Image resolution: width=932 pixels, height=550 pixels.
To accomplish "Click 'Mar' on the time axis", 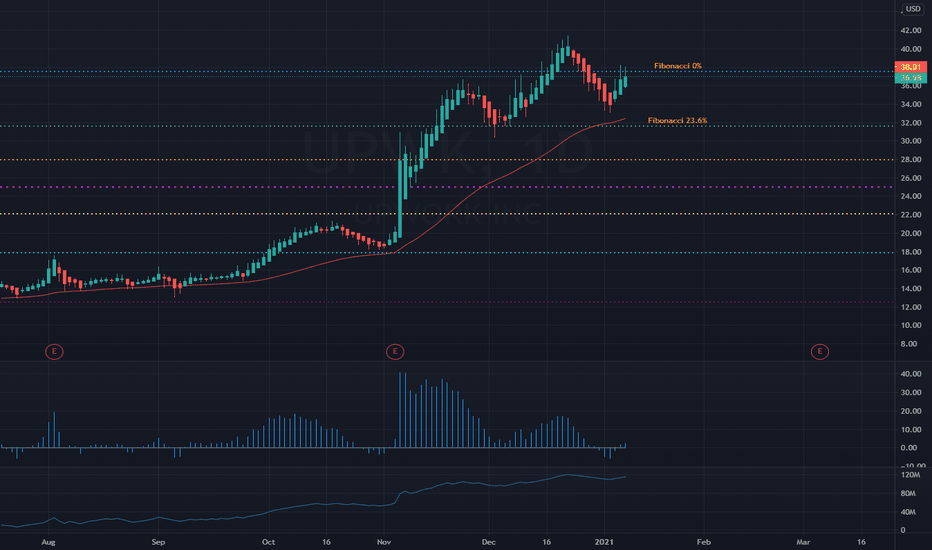I will click(x=803, y=542).
